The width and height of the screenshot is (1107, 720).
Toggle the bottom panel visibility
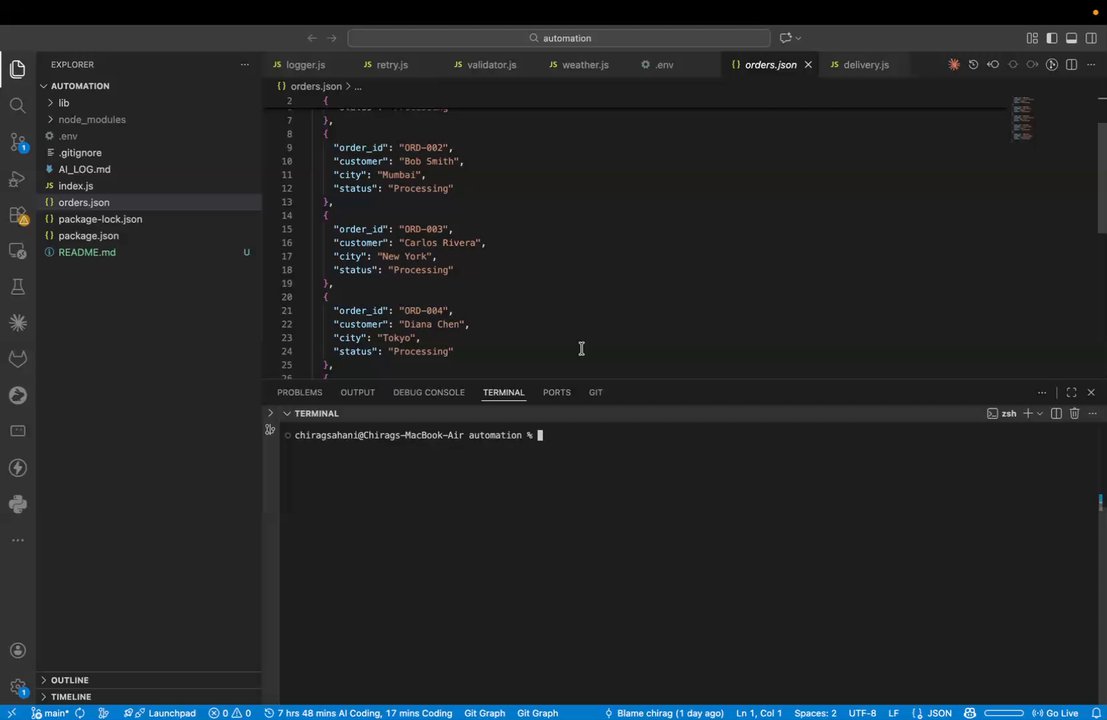click(x=1071, y=38)
